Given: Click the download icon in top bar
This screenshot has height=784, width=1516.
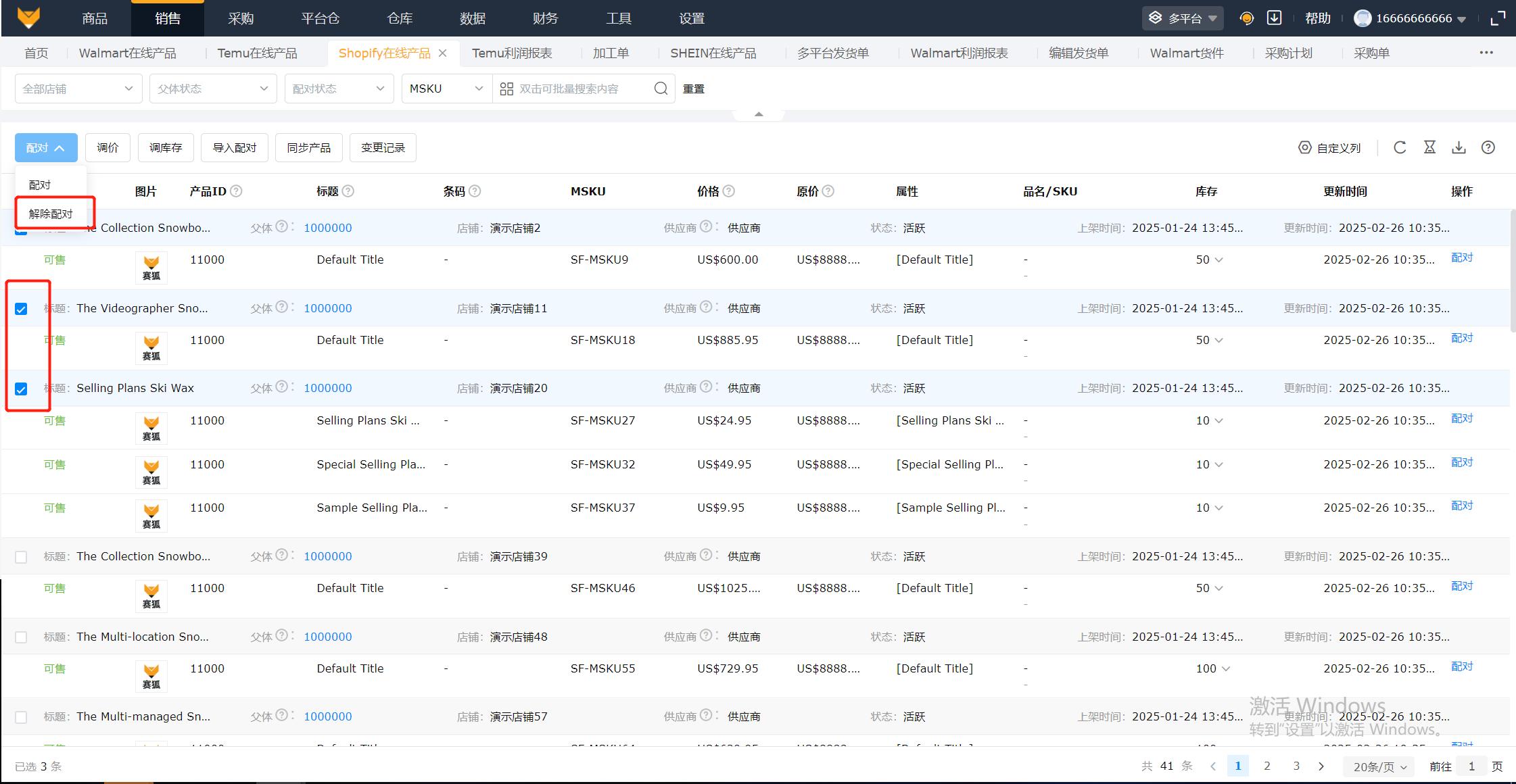Looking at the screenshot, I should (1274, 18).
